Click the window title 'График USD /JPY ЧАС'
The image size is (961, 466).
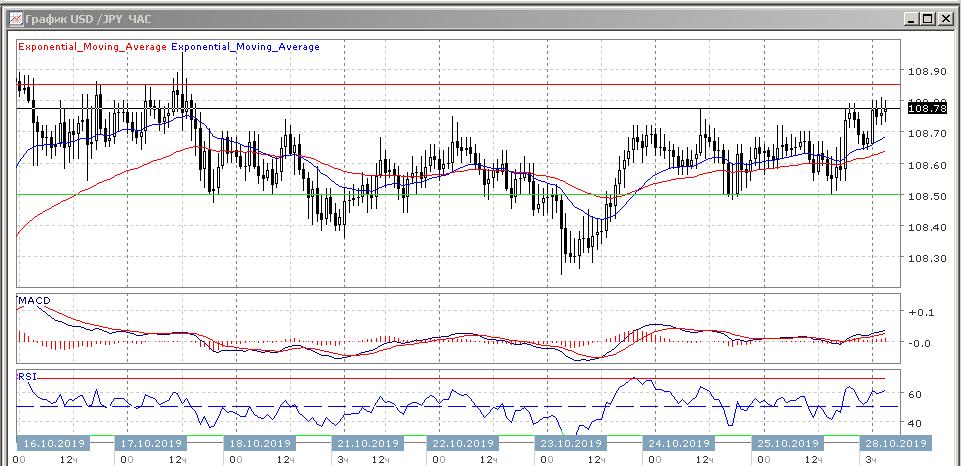click(x=88, y=20)
